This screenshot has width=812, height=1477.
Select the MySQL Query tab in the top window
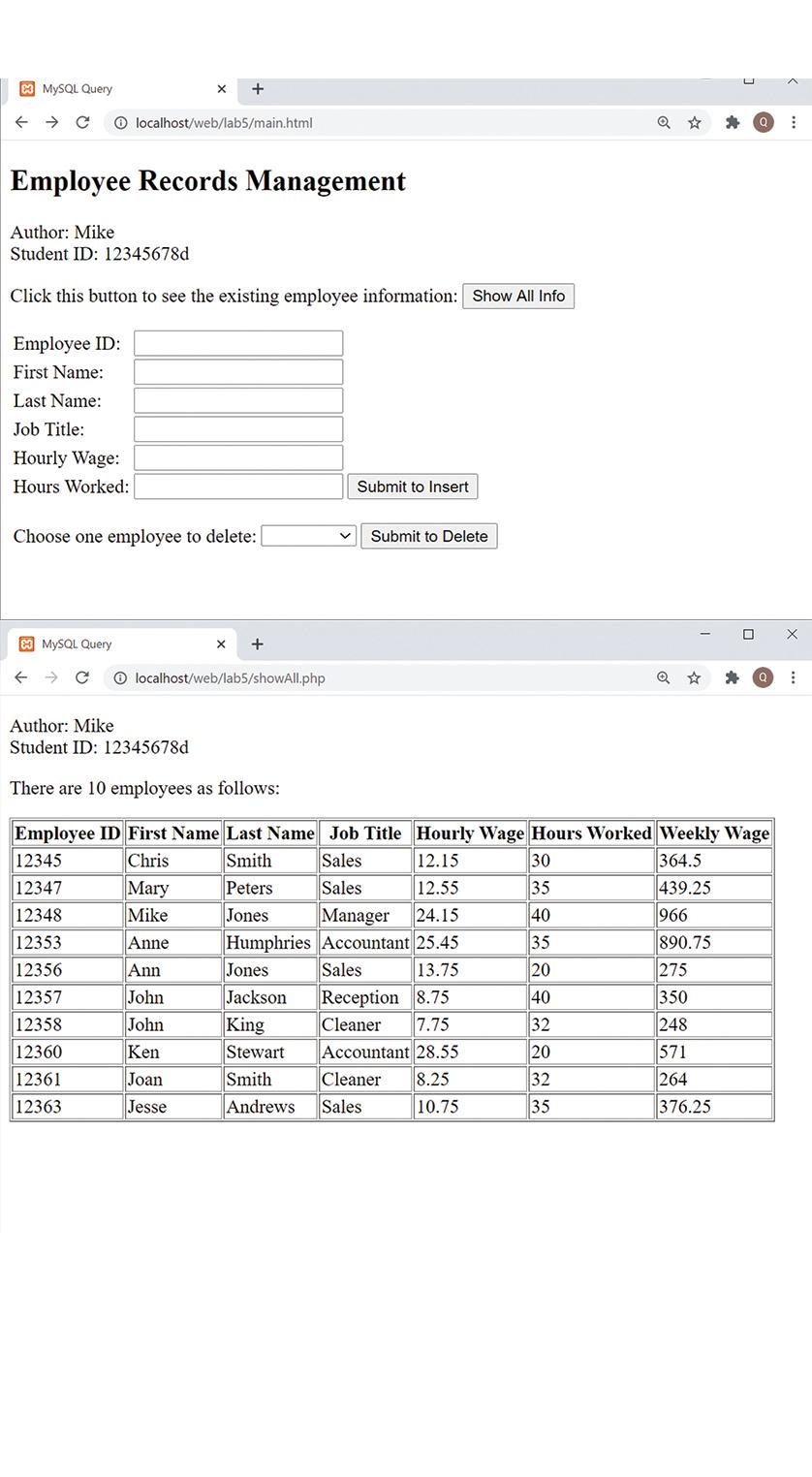click(x=120, y=88)
